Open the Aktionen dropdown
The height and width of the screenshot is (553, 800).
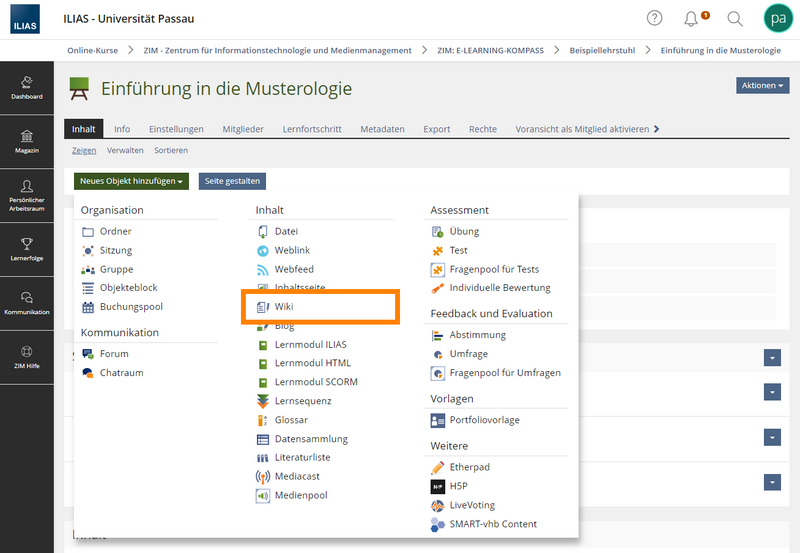point(762,85)
